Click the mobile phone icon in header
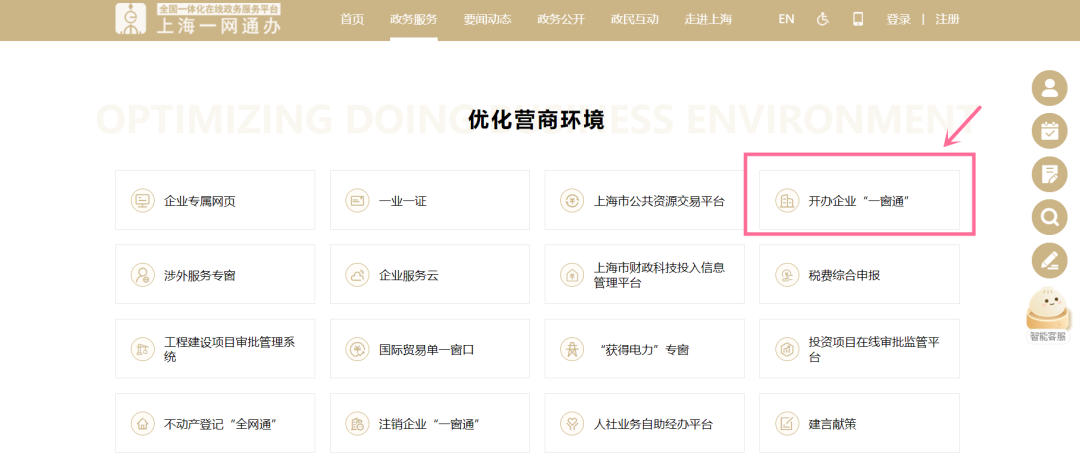Image resolution: width=1080 pixels, height=461 pixels. [x=857, y=19]
